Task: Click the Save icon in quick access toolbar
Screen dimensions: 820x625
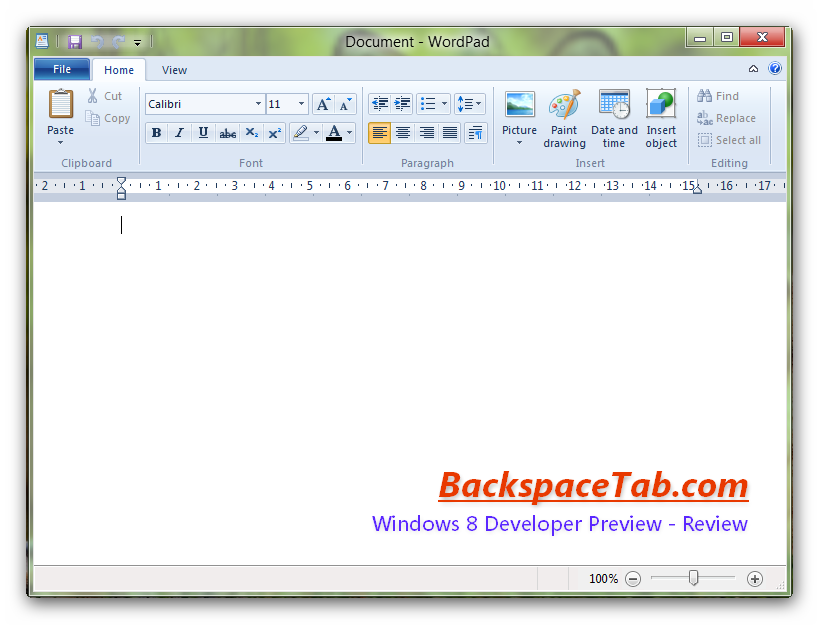Action: point(74,40)
